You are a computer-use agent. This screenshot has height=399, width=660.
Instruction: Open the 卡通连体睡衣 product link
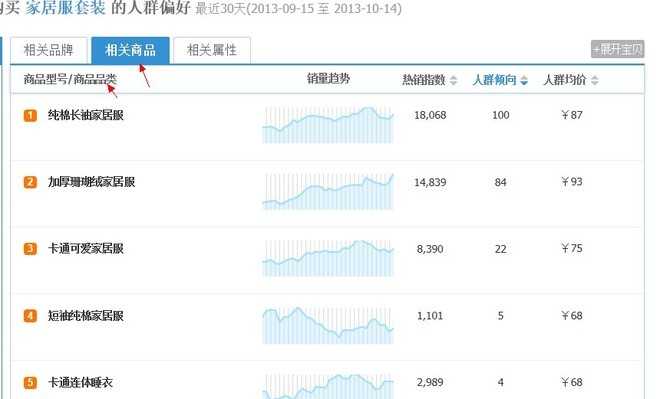pyautogui.click(x=80, y=382)
